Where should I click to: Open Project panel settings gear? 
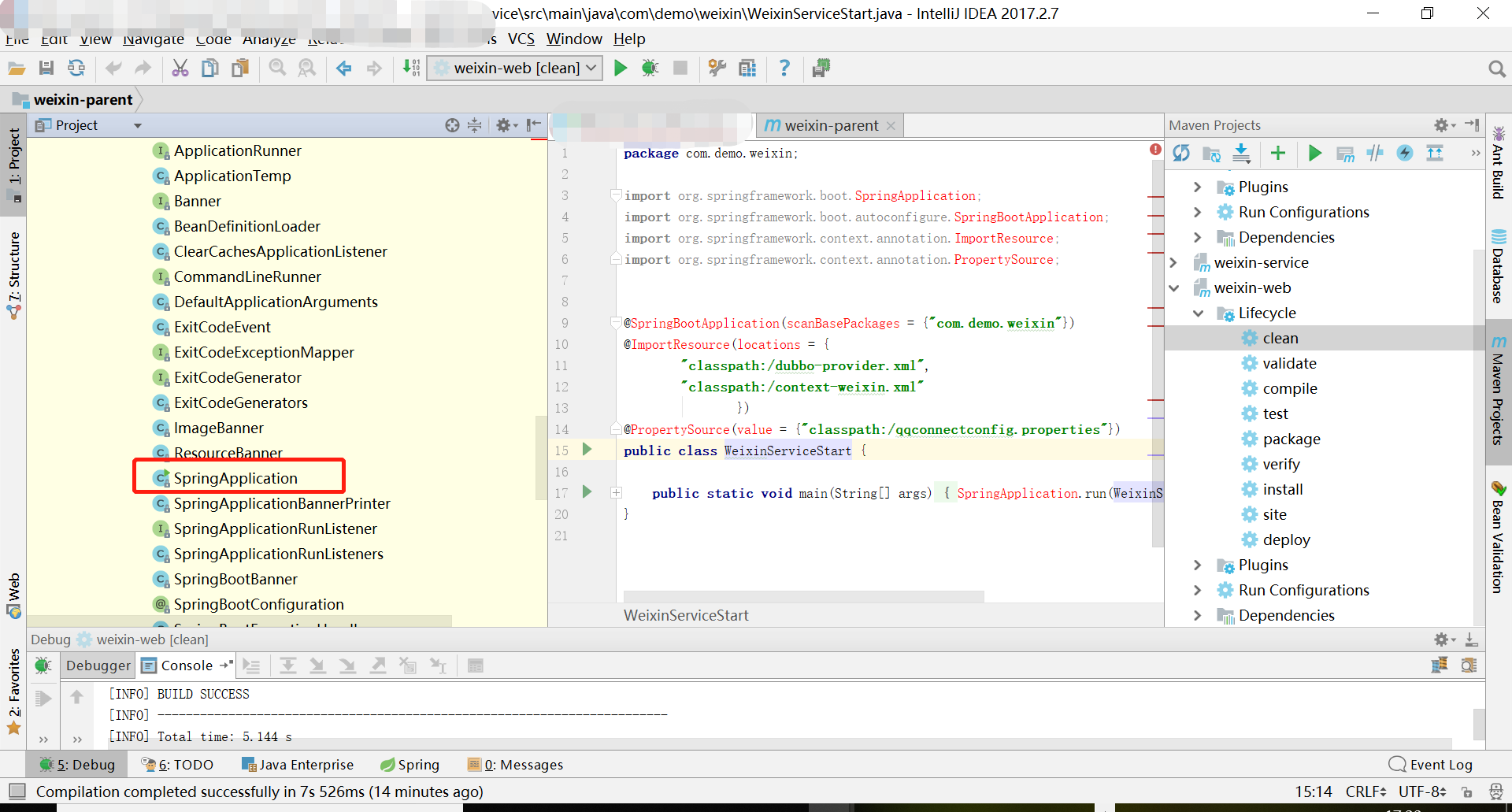[506, 125]
